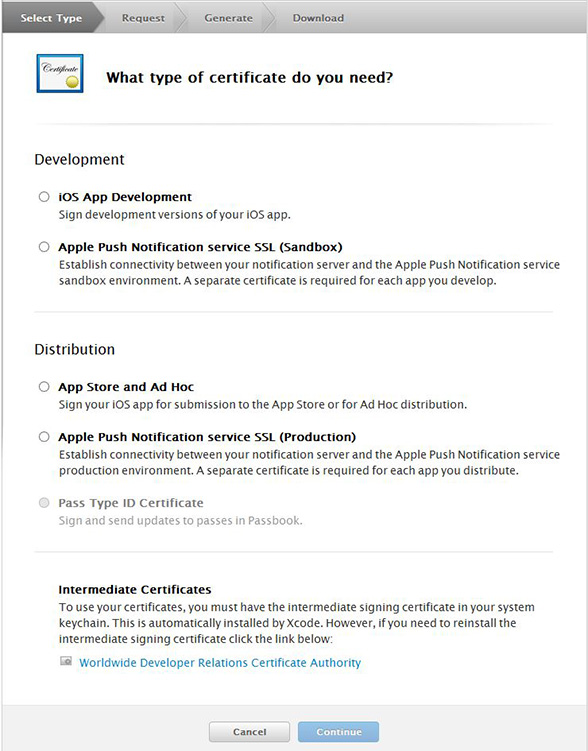Select Apple Push Notification service SSL (Production) option
This screenshot has height=751, width=588.
point(44,436)
